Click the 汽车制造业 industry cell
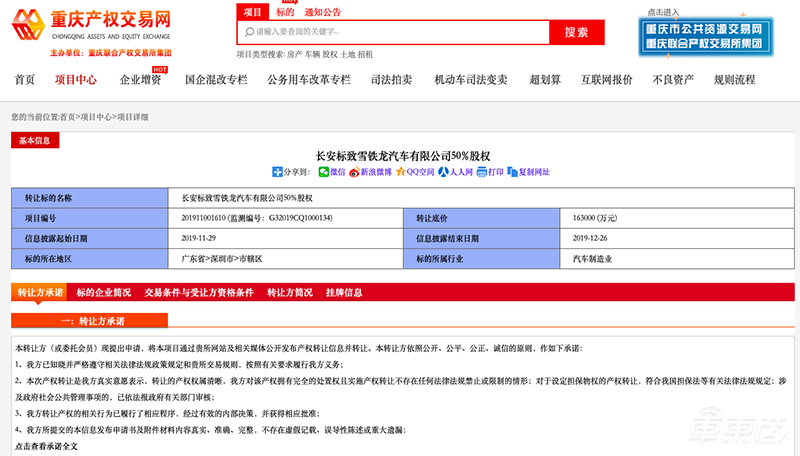Viewport: 800px width, 456px height. [x=677, y=259]
